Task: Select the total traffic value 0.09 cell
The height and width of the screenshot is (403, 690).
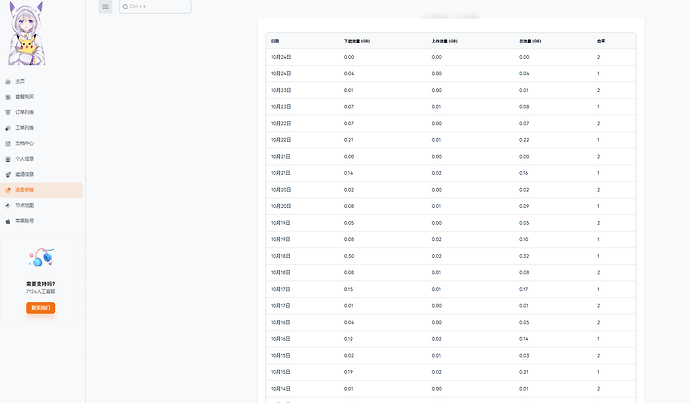Action: tap(524, 206)
